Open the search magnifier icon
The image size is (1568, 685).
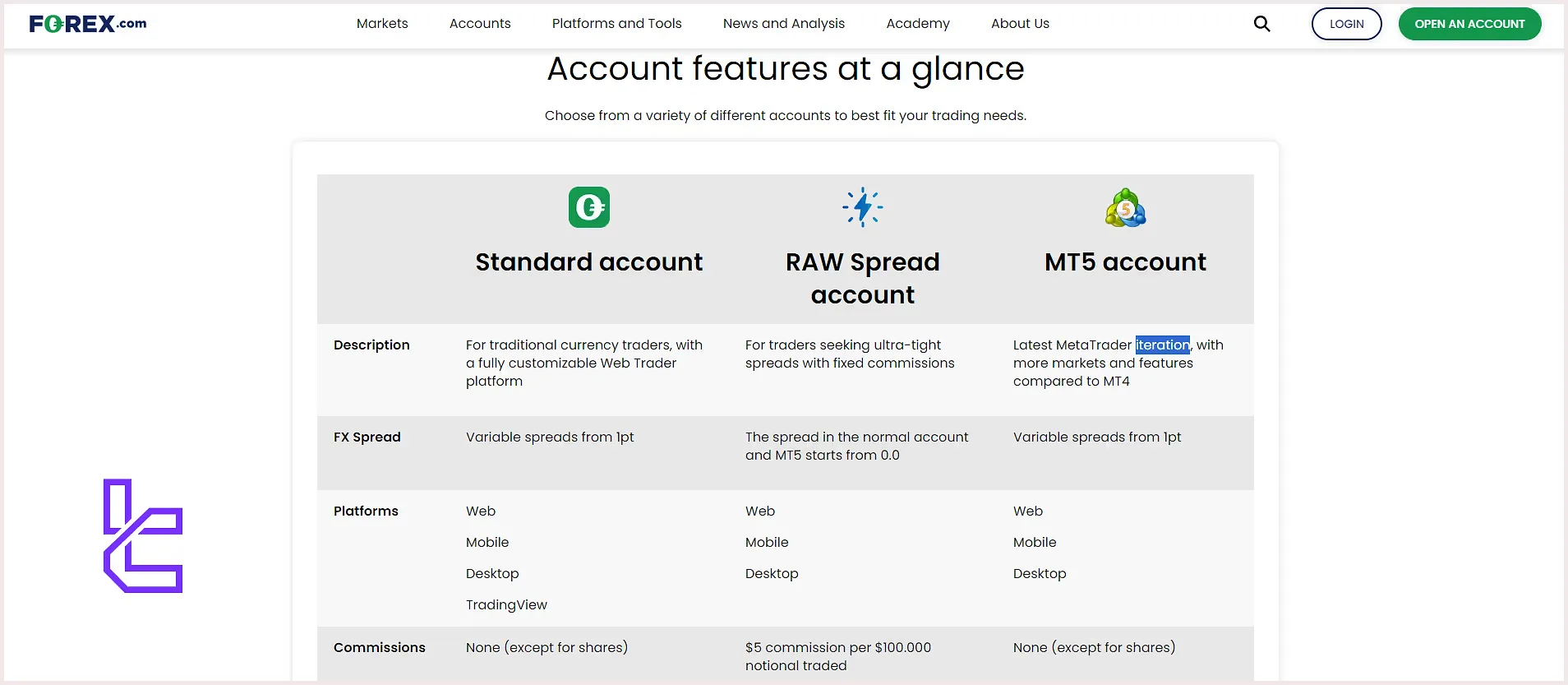click(1261, 24)
